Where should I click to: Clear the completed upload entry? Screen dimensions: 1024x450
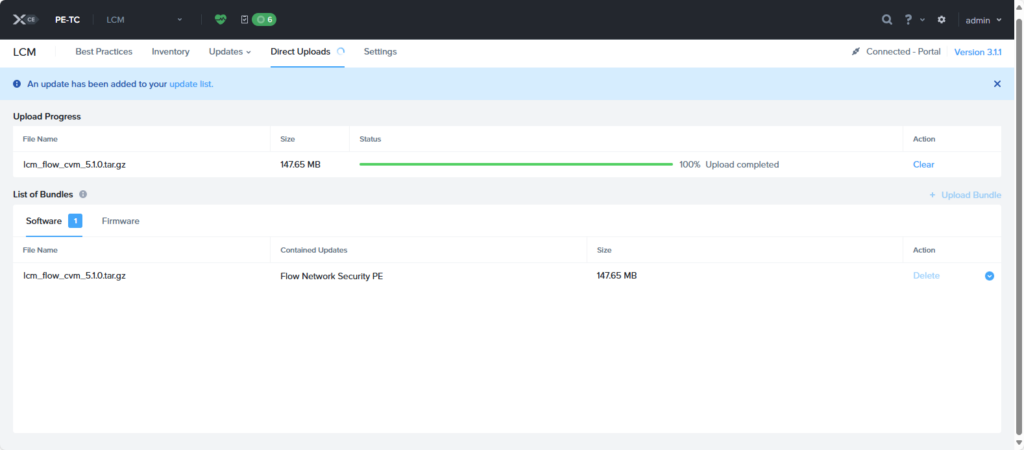click(x=923, y=165)
